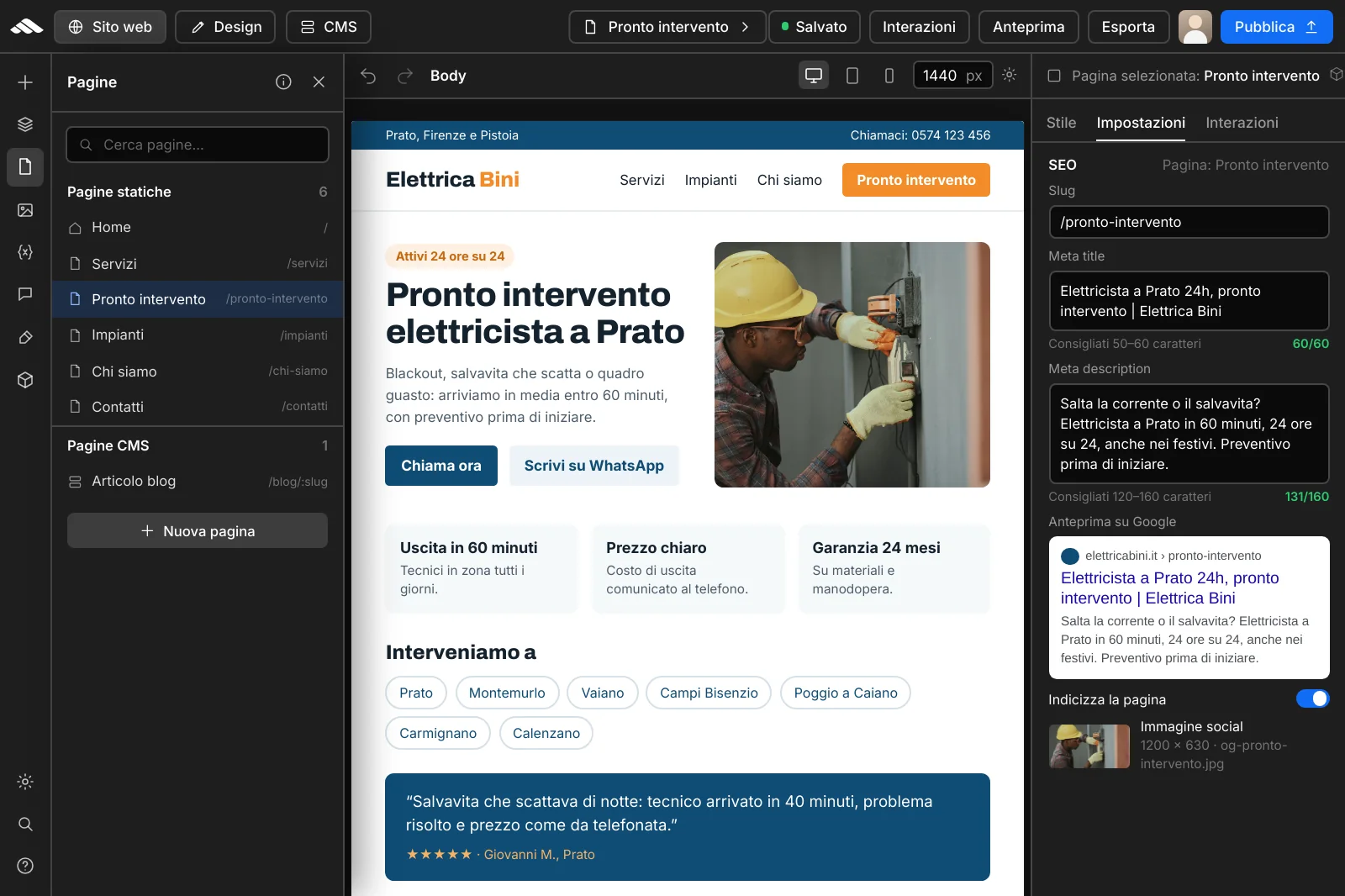Click the social image thumbnail

coord(1089,746)
